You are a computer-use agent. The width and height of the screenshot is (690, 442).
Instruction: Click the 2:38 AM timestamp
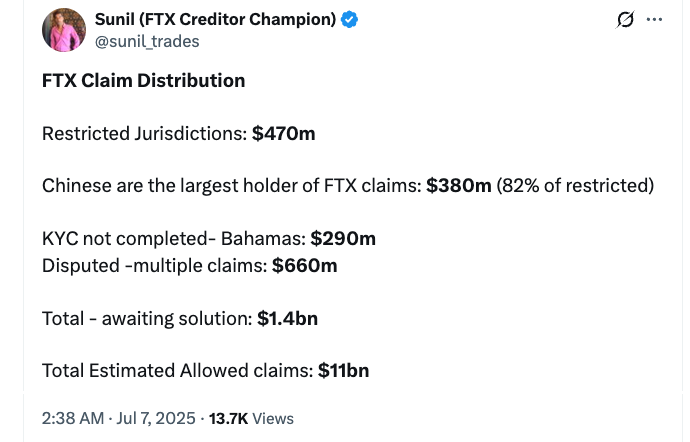point(73,418)
